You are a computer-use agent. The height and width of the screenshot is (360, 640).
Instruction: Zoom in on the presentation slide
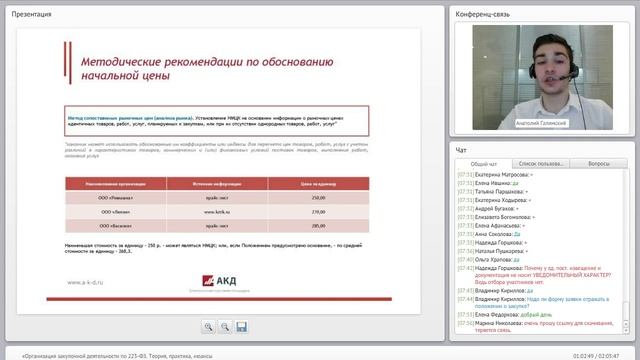[209, 327]
